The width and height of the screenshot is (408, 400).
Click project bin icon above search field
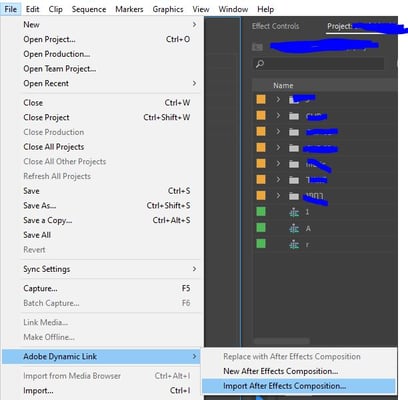(257, 47)
